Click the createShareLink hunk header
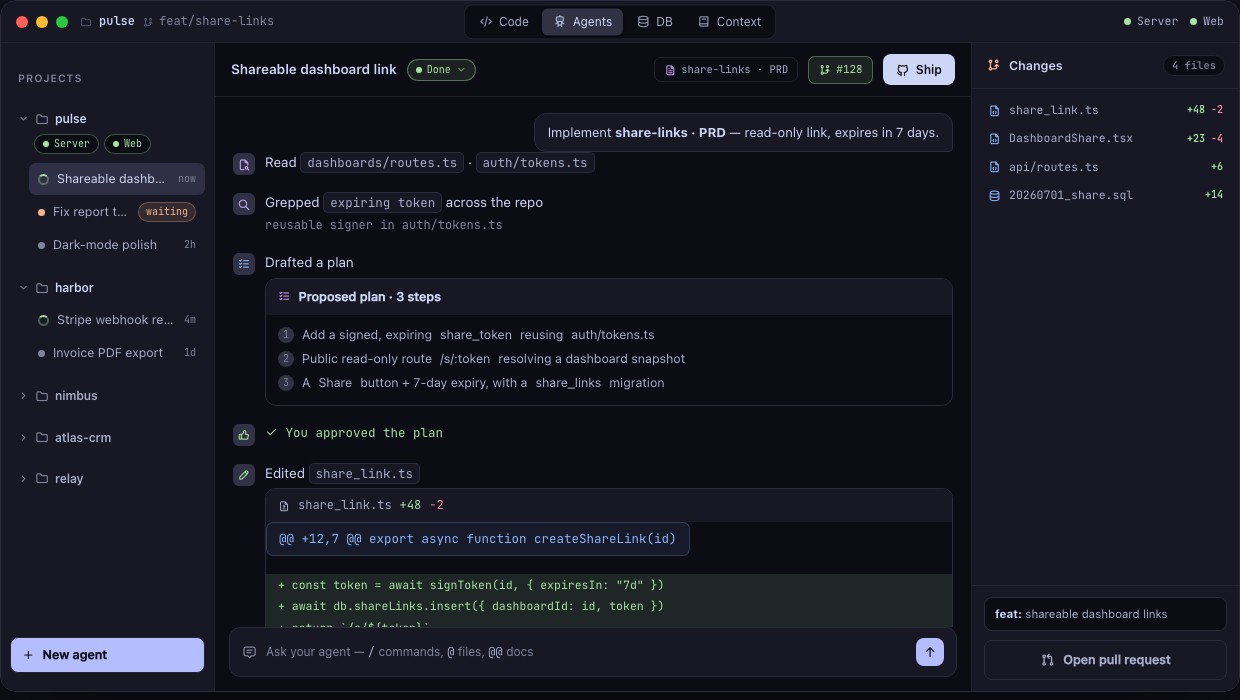The image size is (1240, 700). coord(477,539)
